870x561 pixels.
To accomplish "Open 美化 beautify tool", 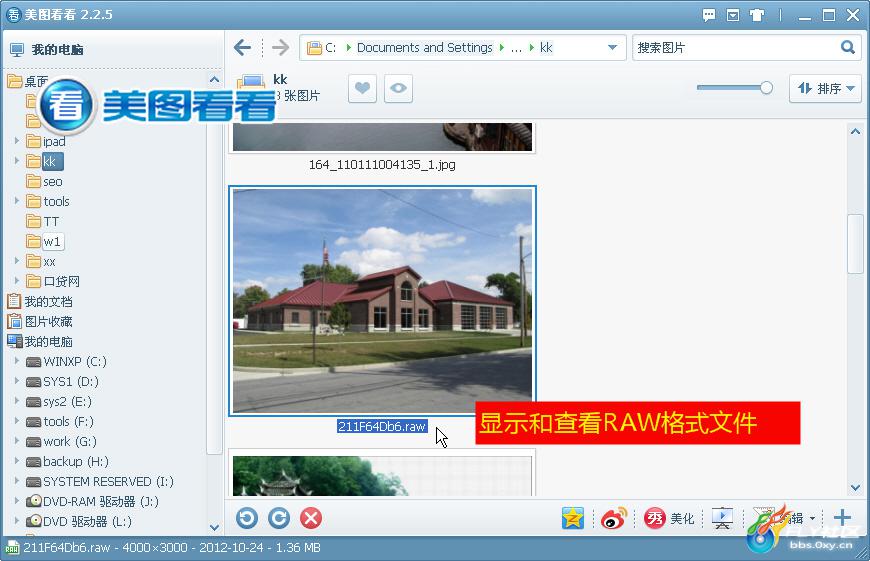I will (x=669, y=518).
